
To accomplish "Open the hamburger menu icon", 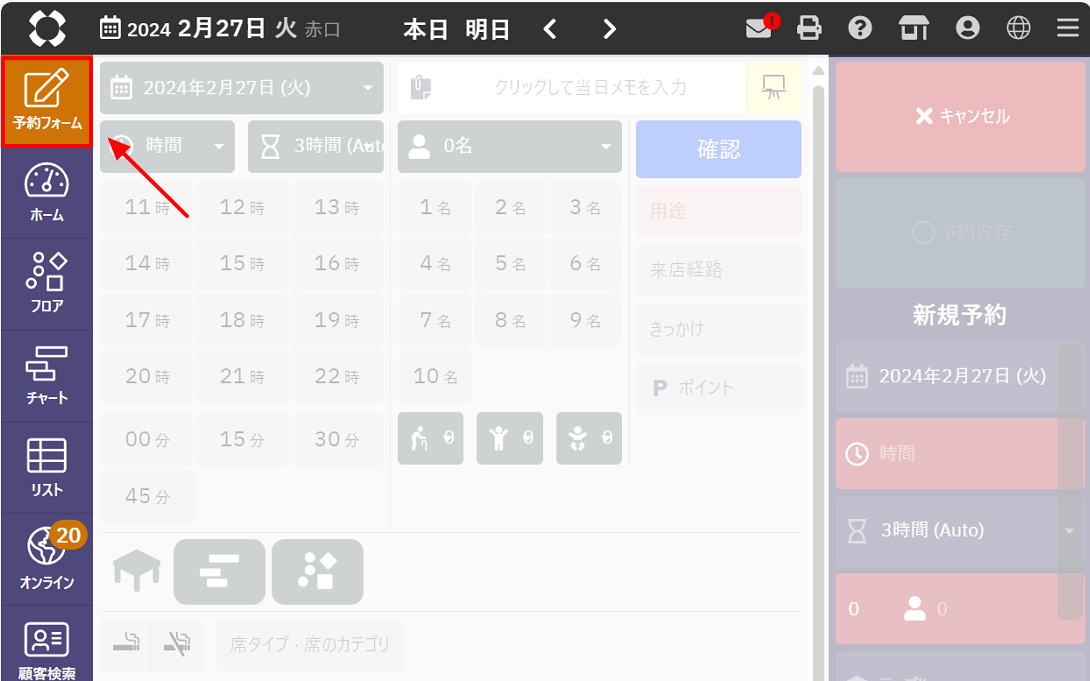I will click(1067, 28).
